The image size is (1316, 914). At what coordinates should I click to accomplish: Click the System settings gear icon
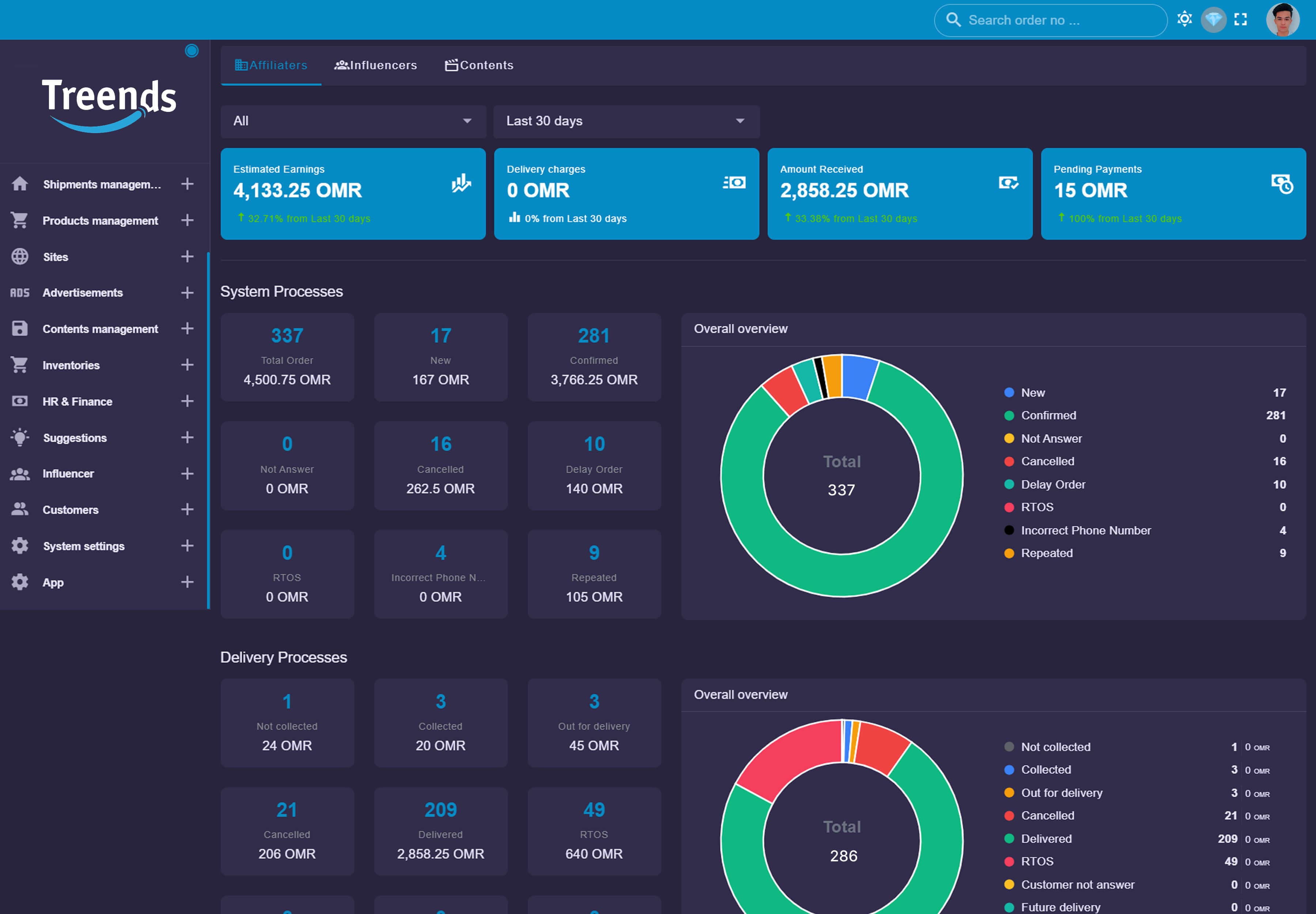pos(20,546)
